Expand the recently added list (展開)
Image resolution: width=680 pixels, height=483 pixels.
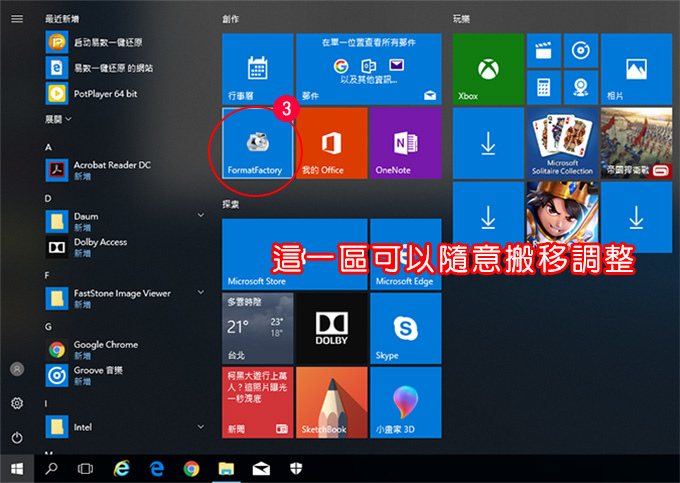pyautogui.click(x=59, y=119)
